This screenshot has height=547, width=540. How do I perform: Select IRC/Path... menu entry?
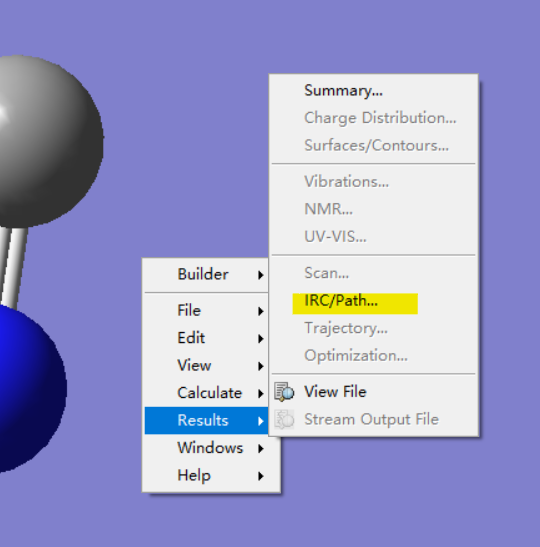pyautogui.click(x=374, y=300)
